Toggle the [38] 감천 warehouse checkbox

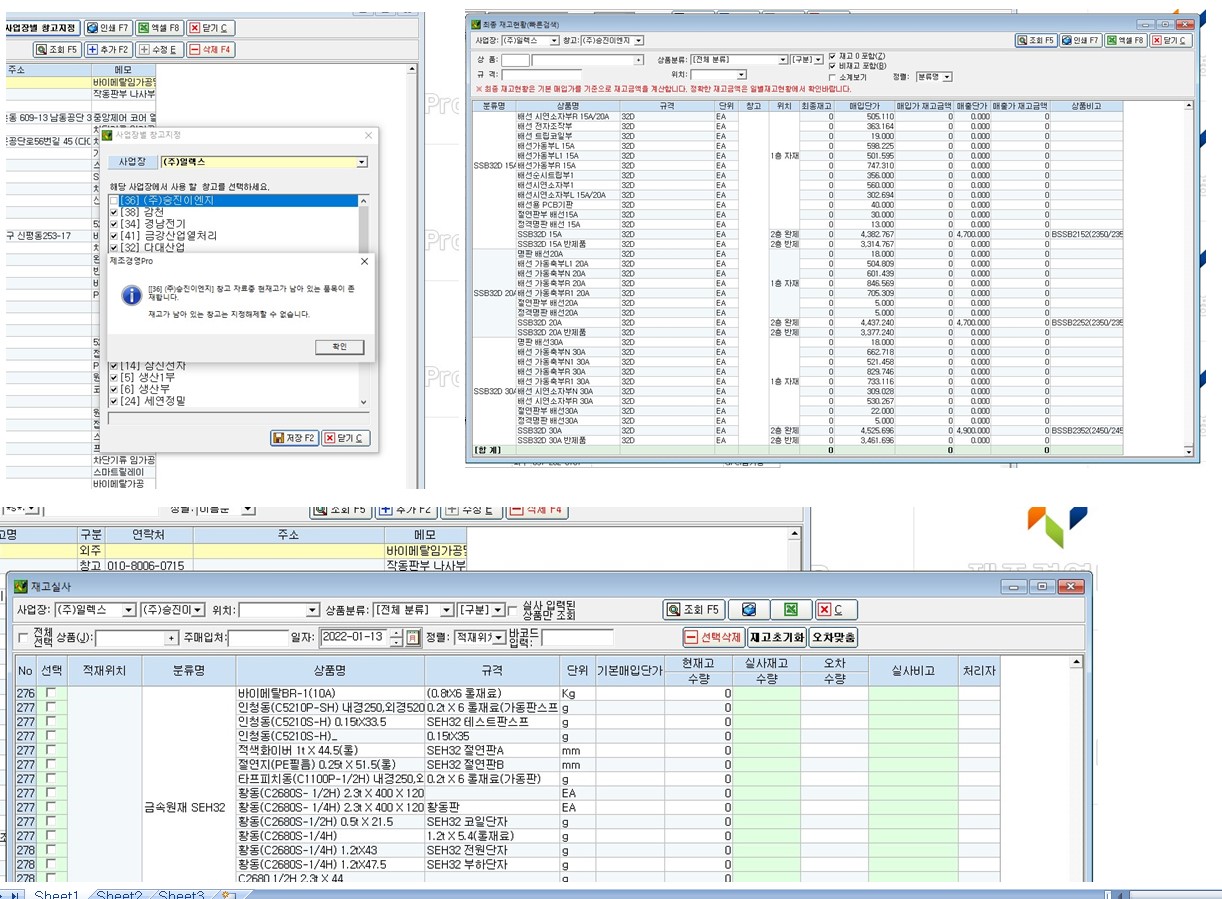(114, 212)
